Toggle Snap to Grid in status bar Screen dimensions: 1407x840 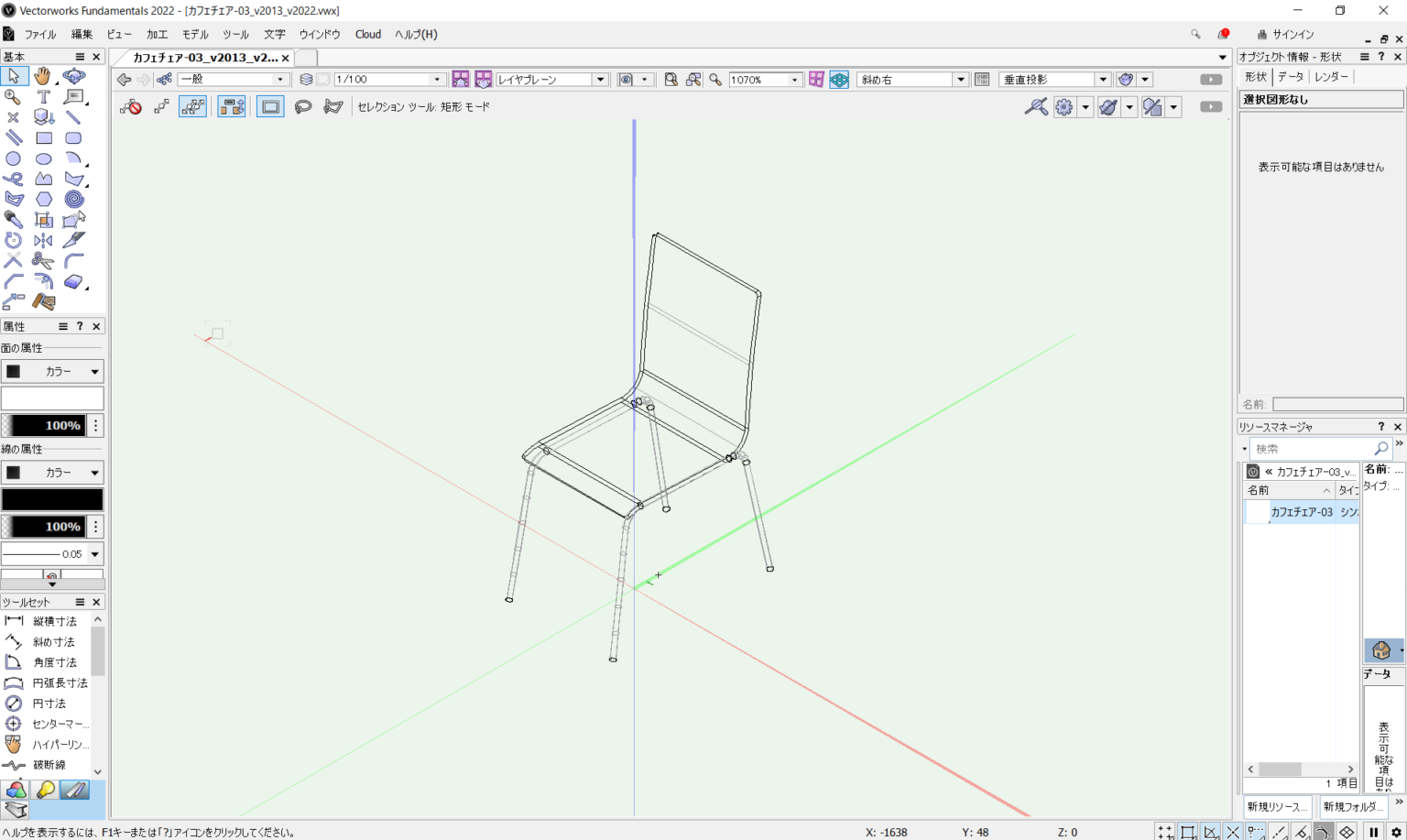(x=1165, y=832)
